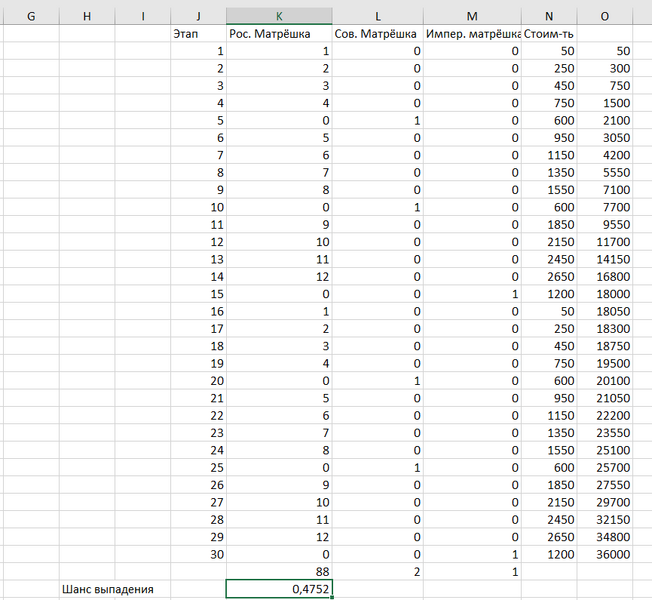
Task: Select cumulative cost cell 9550
Action: 605,224
